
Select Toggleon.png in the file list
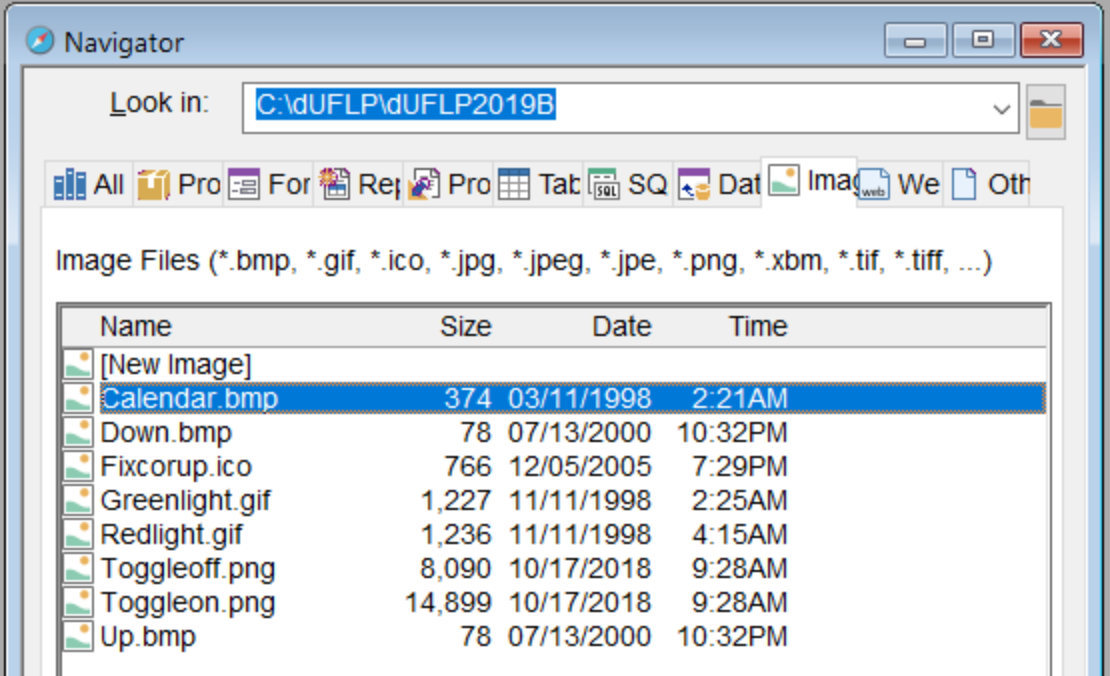pos(188,603)
